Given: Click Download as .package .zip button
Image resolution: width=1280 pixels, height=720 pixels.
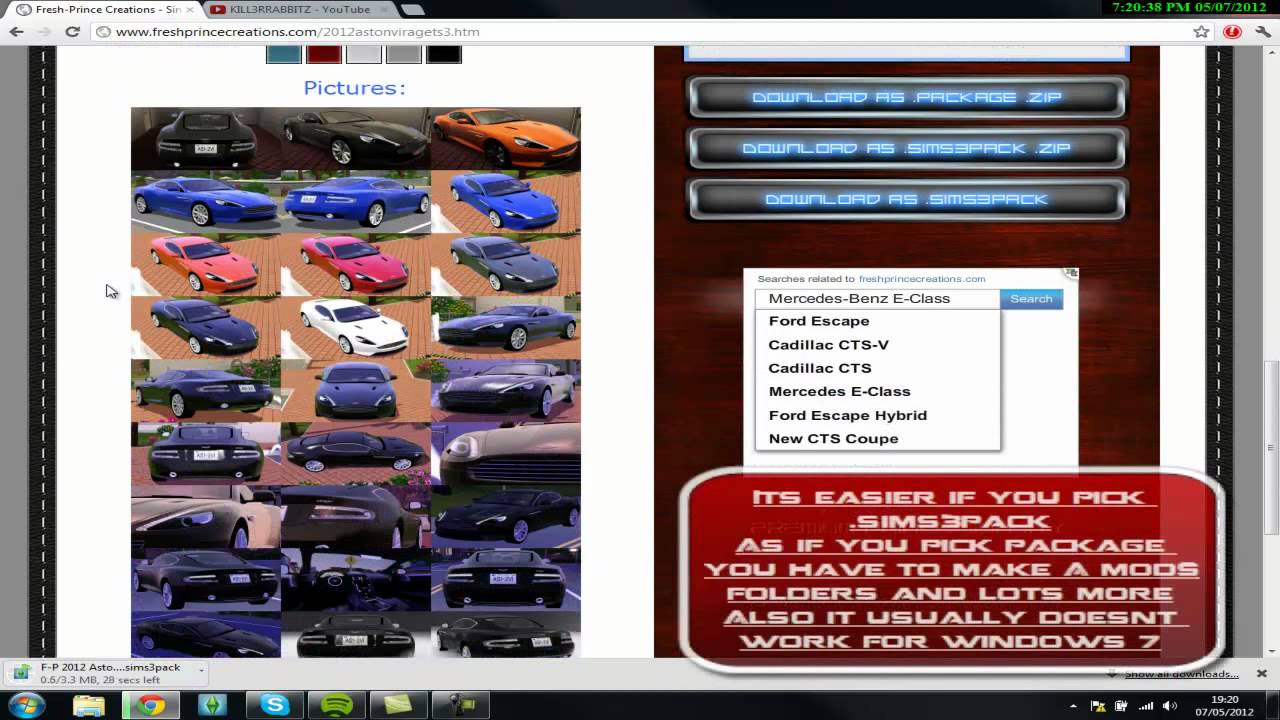Looking at the screenshot, I should tap(907, 97).
